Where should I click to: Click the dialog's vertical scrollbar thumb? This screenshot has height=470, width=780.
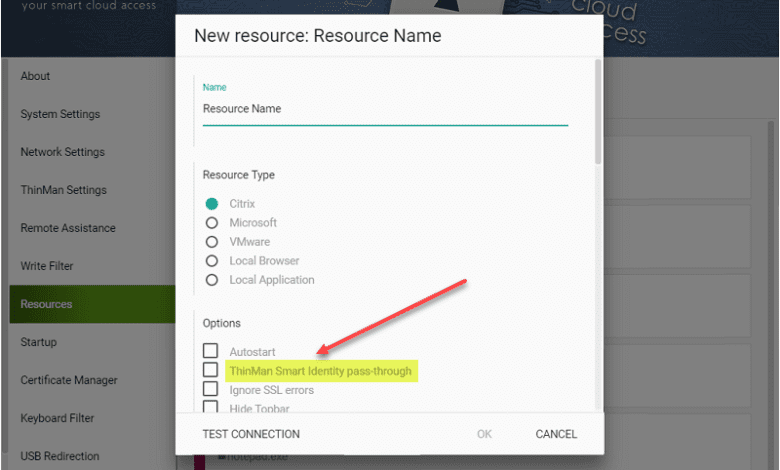click(x=598, y=112)
